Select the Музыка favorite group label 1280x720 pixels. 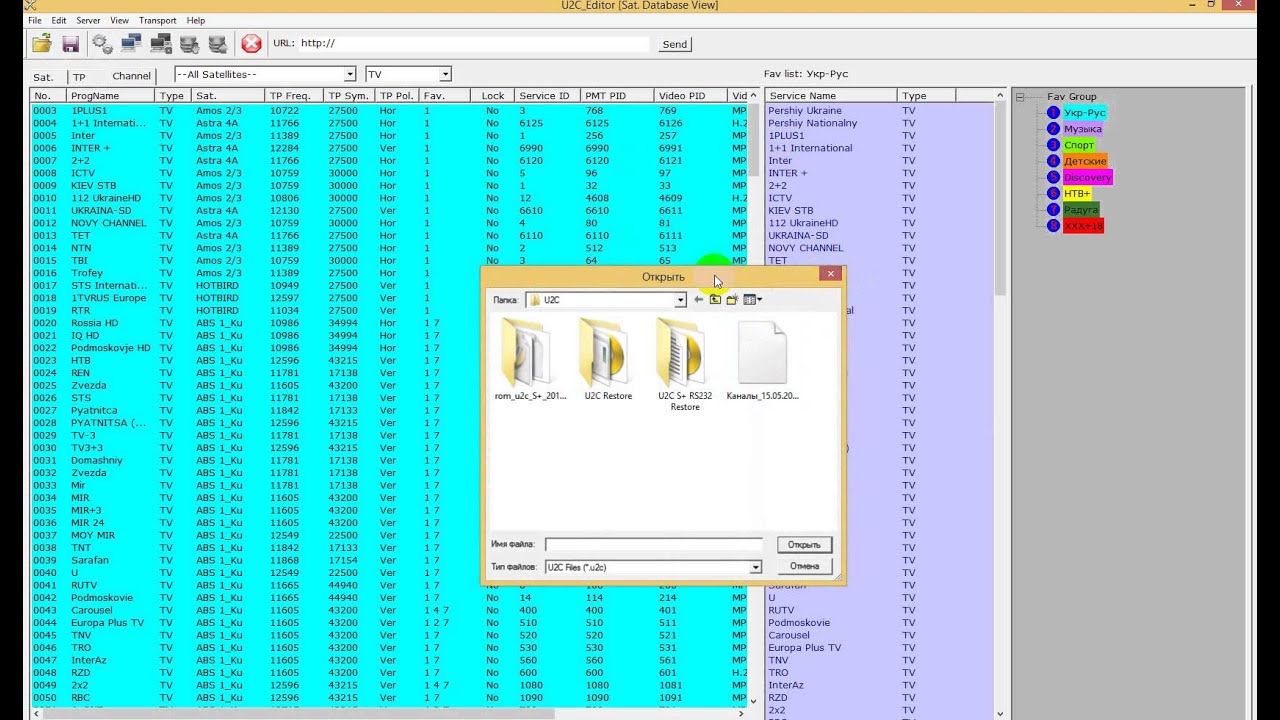(x=1082, y=129)
